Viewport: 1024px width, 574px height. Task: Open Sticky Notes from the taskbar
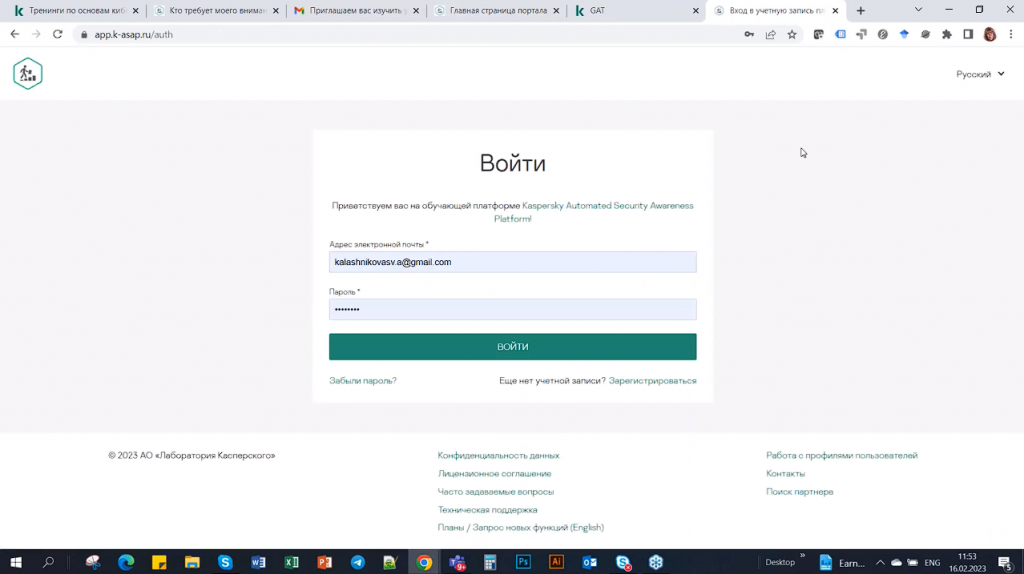pos(159,562)
